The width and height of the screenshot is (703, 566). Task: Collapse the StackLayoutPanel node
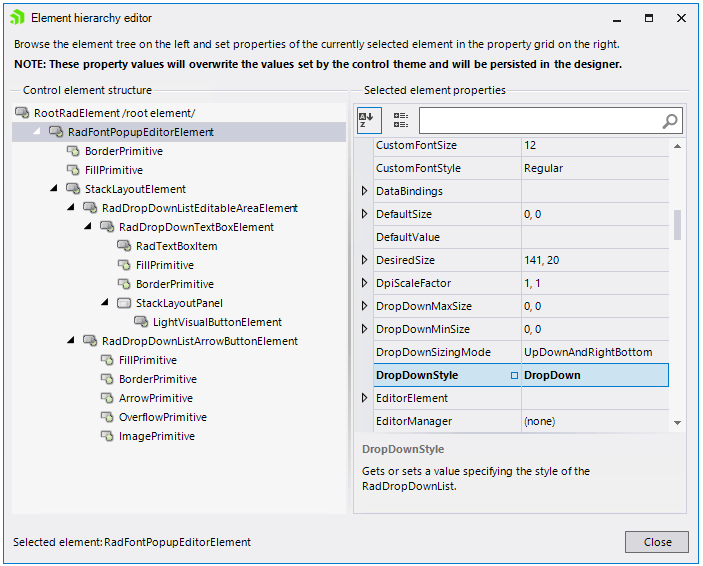[x=105, y=302]
